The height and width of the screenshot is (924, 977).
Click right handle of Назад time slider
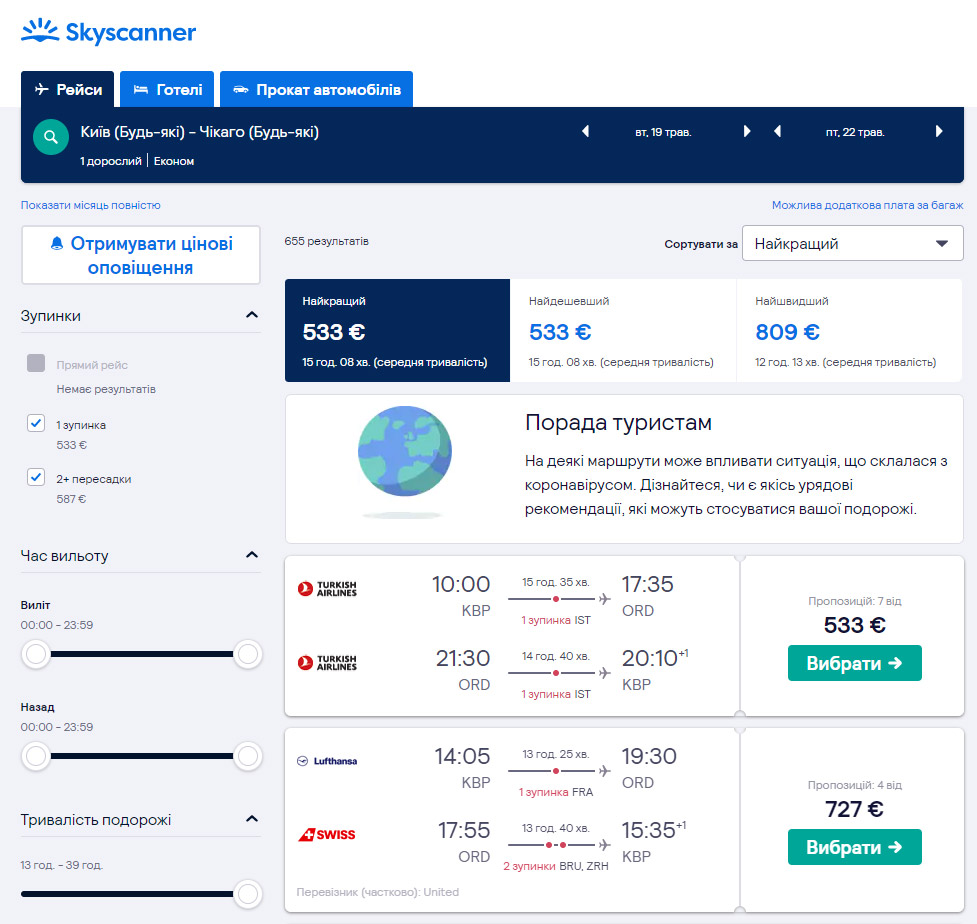click(x=247, y=756)
